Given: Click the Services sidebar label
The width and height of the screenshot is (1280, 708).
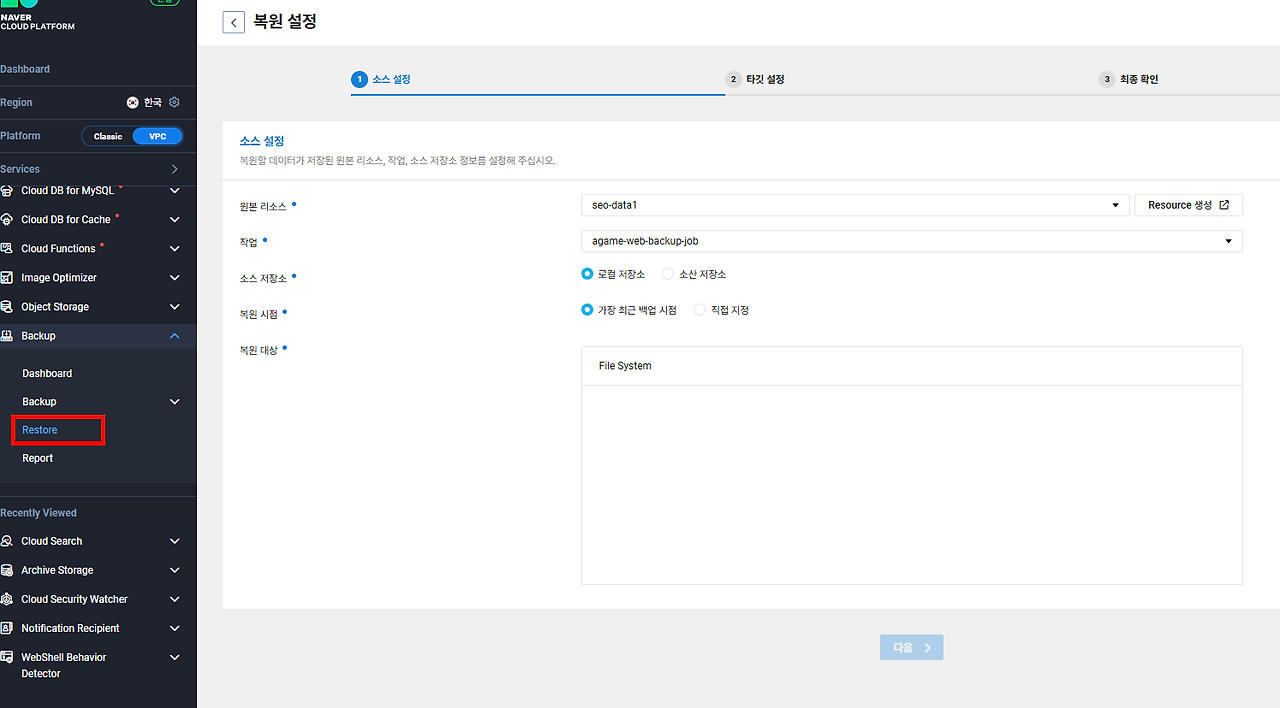Looking at the screenshot, I should pos(20,169).
